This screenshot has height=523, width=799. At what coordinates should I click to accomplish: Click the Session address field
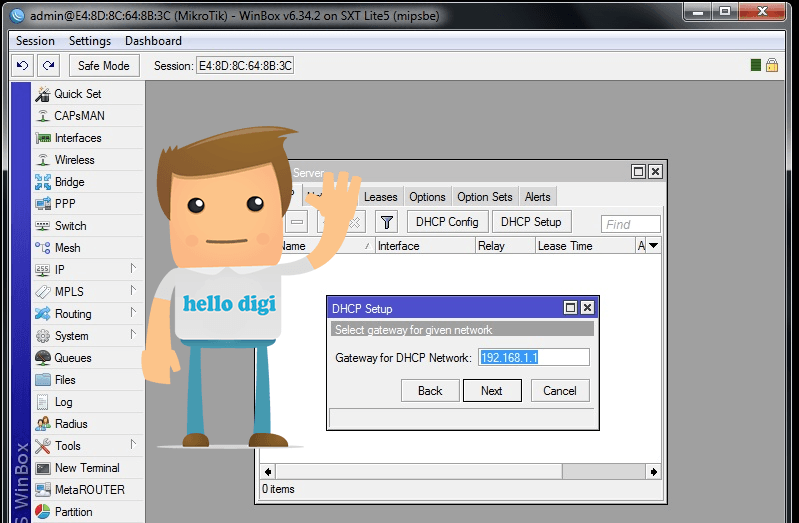click(x=245, y=66)
